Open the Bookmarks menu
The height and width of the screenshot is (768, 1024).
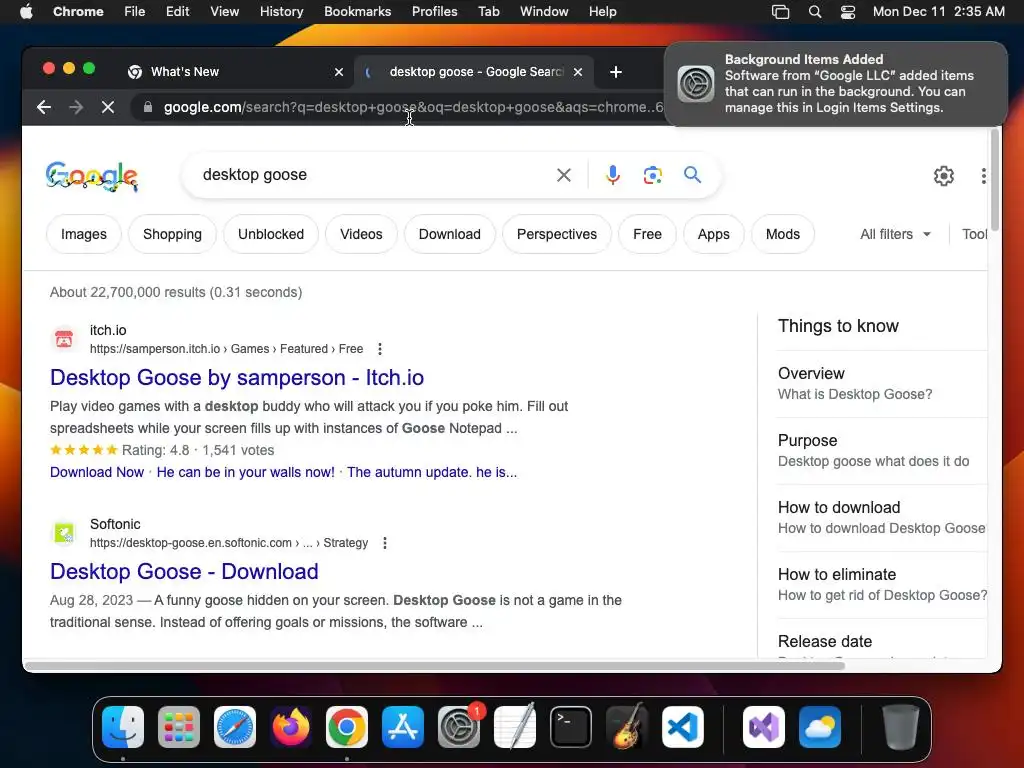click(357, 12)
